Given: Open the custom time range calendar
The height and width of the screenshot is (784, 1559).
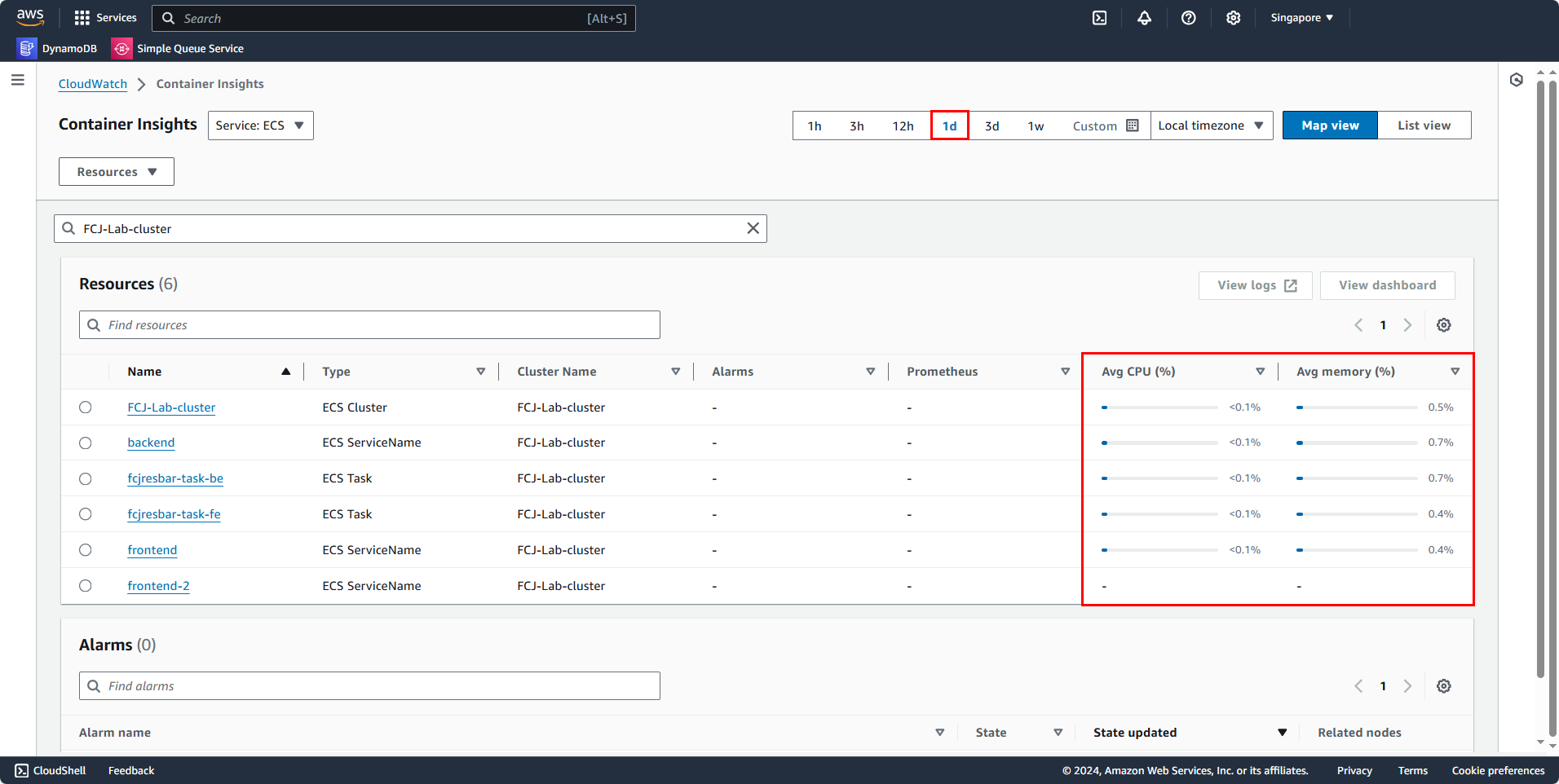Looking at the screenshot, I should (1105, 126).
